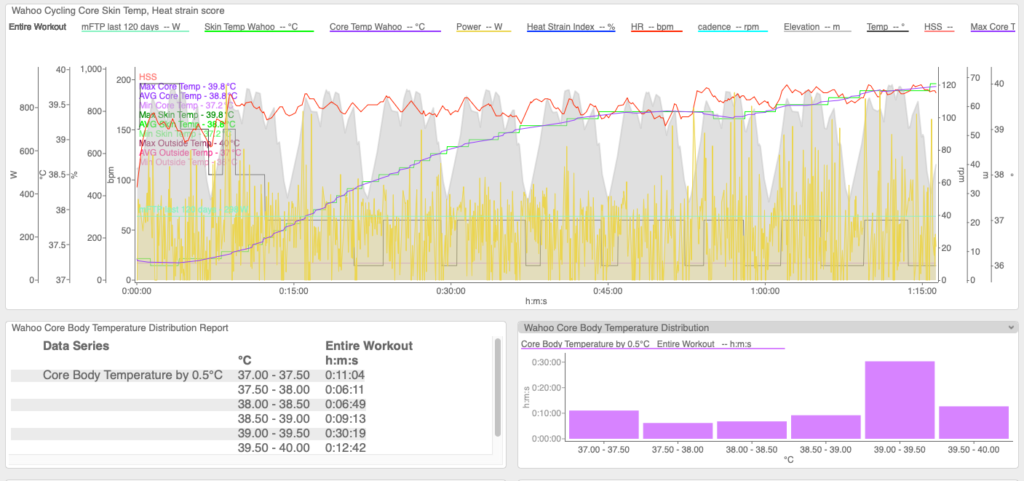Select the Entire Workout legend label

click(37, 27)
